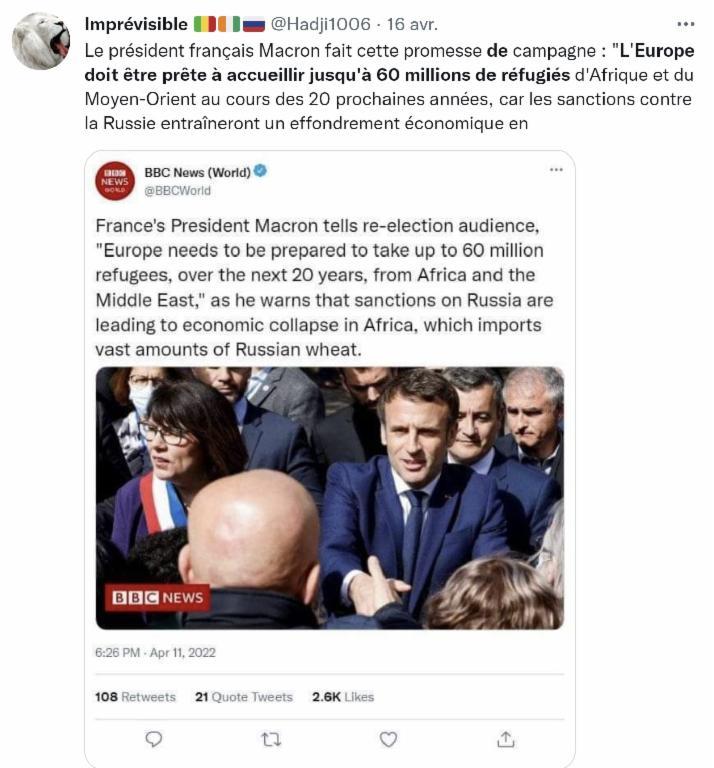This screenshot has width=714, height=768.
Task: Click the reply speech bubble icon
Action: point(154,739)
